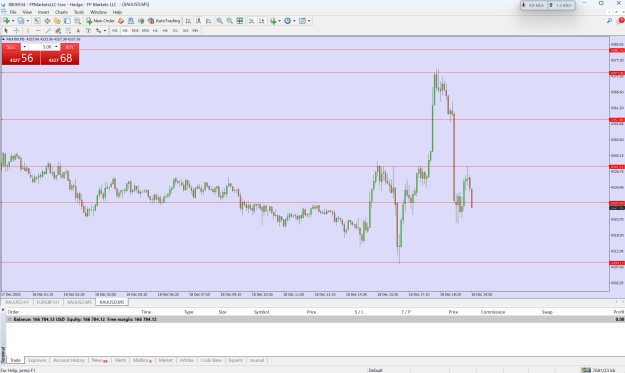Select the crosshair tool
The width and height of the screenshot is (625, 373).
point(16,30)
